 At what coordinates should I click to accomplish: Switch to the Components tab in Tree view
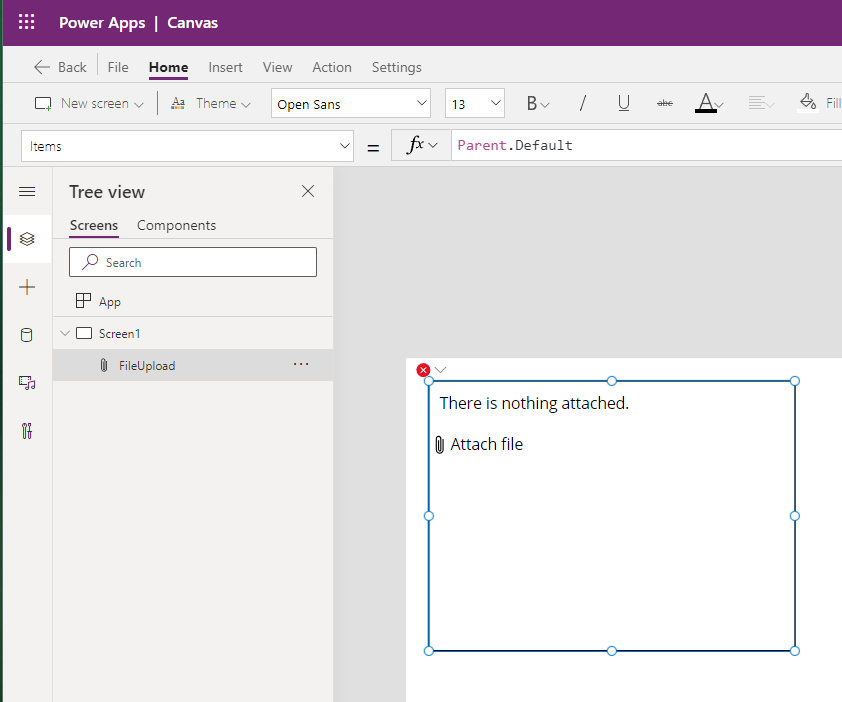176,225
